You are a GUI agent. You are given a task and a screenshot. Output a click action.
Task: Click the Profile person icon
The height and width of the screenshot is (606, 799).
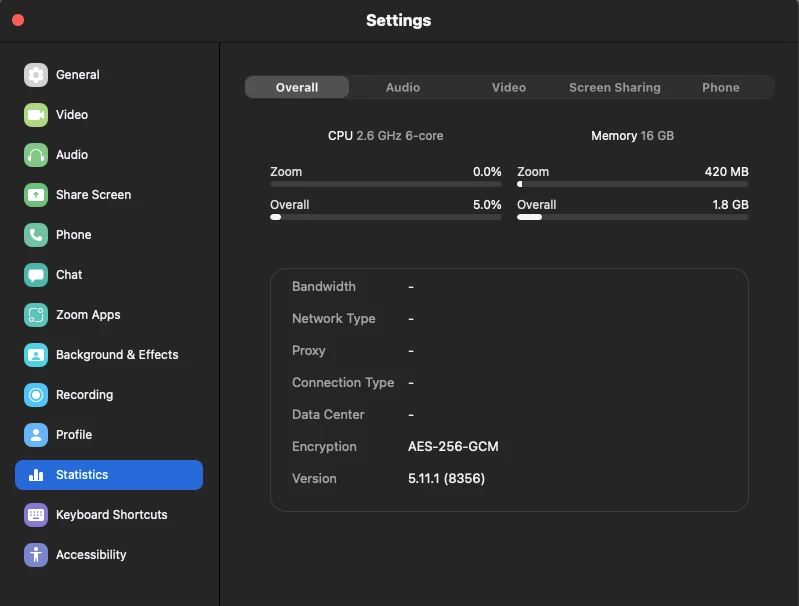36,435
